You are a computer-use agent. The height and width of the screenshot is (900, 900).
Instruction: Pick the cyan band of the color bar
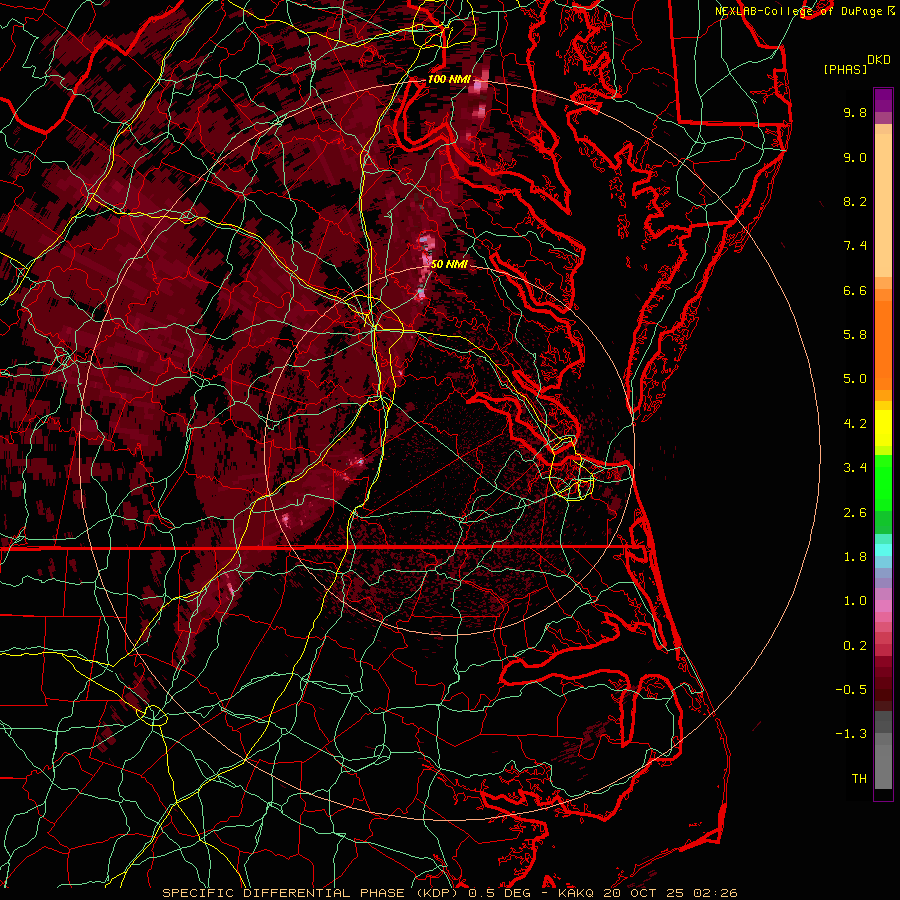point(883,550)
